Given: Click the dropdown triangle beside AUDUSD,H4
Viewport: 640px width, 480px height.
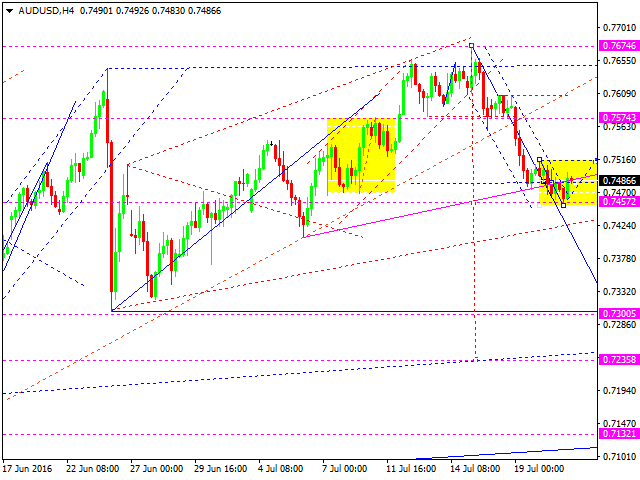Looking at the screenshot, I should [x=9, y=11].
